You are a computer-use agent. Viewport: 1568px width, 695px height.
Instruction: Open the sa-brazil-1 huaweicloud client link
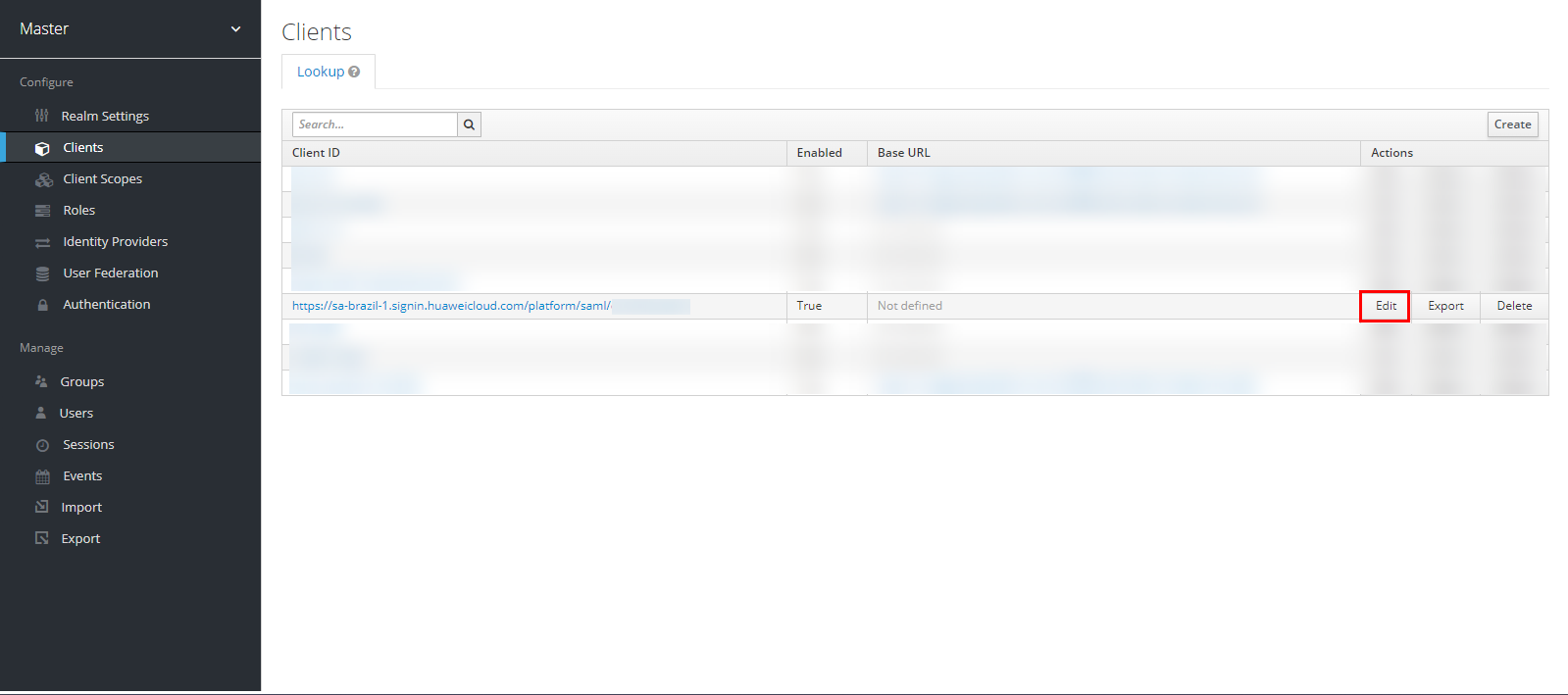[451, 306]
